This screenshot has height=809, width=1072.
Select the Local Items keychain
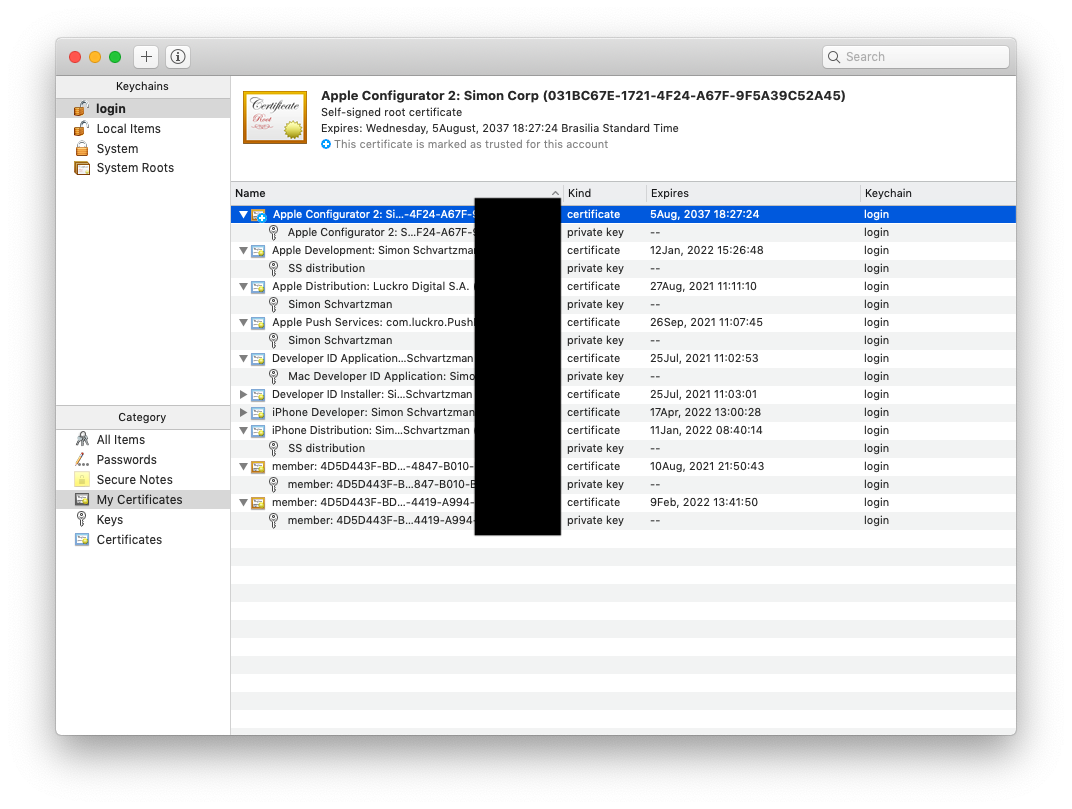coord(128,128)
